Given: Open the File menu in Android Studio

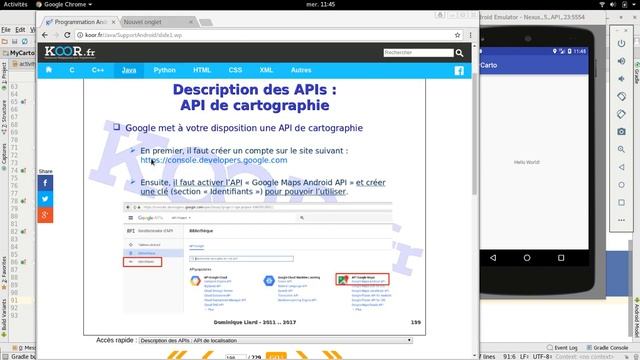Looking at the screenshot, I should [6, 30].
